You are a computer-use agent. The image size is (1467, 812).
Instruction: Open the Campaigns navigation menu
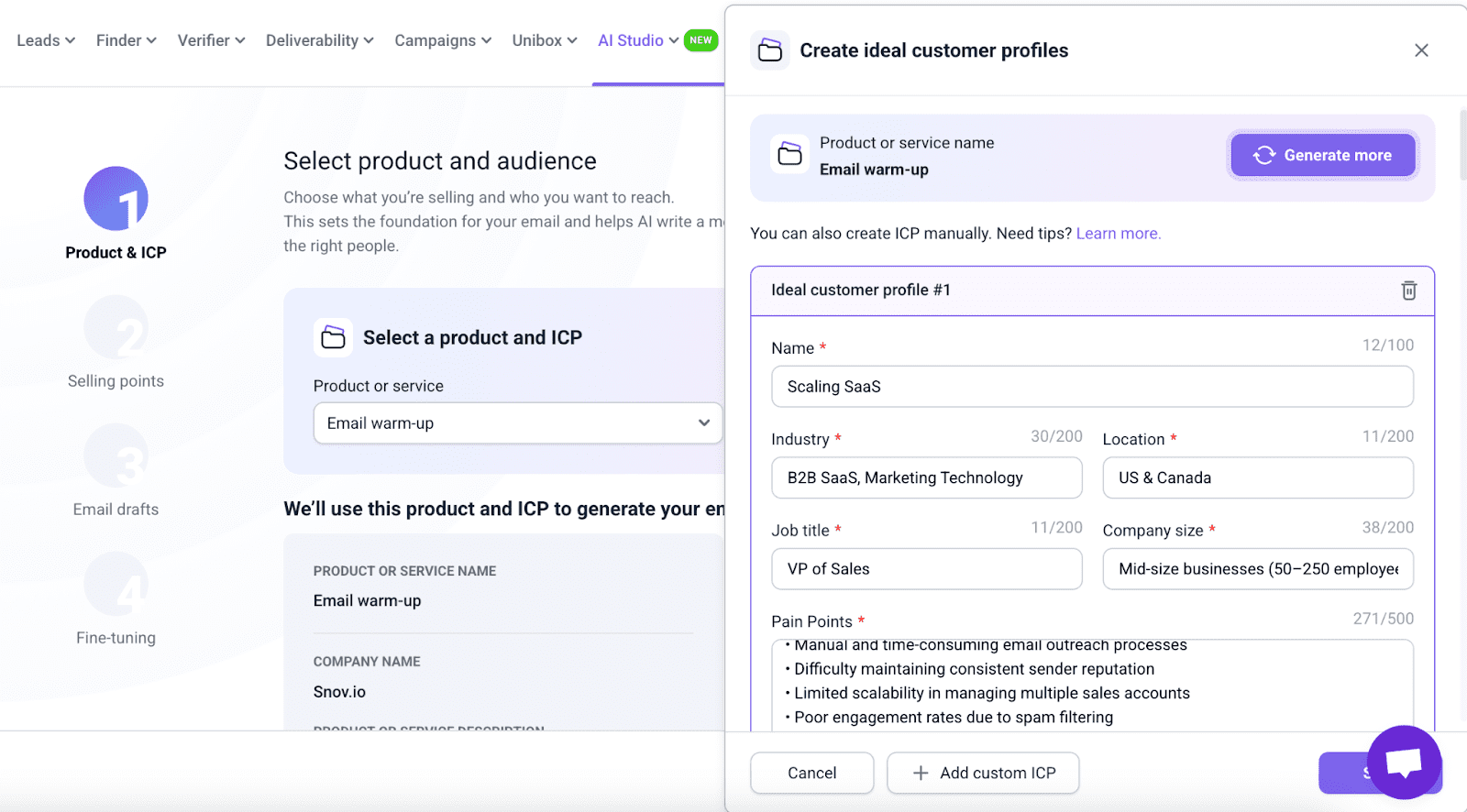point(442,40)
